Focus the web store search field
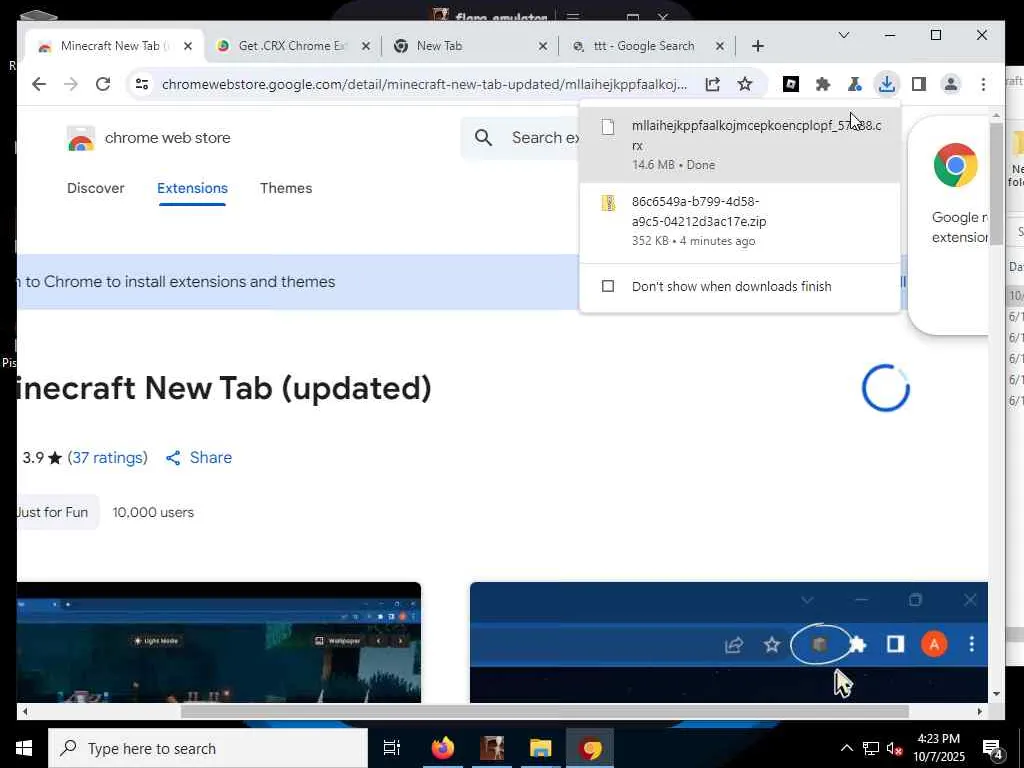The width and height of the screenshot is (1024, 768). pyautogui.click(x=545, y=138)
